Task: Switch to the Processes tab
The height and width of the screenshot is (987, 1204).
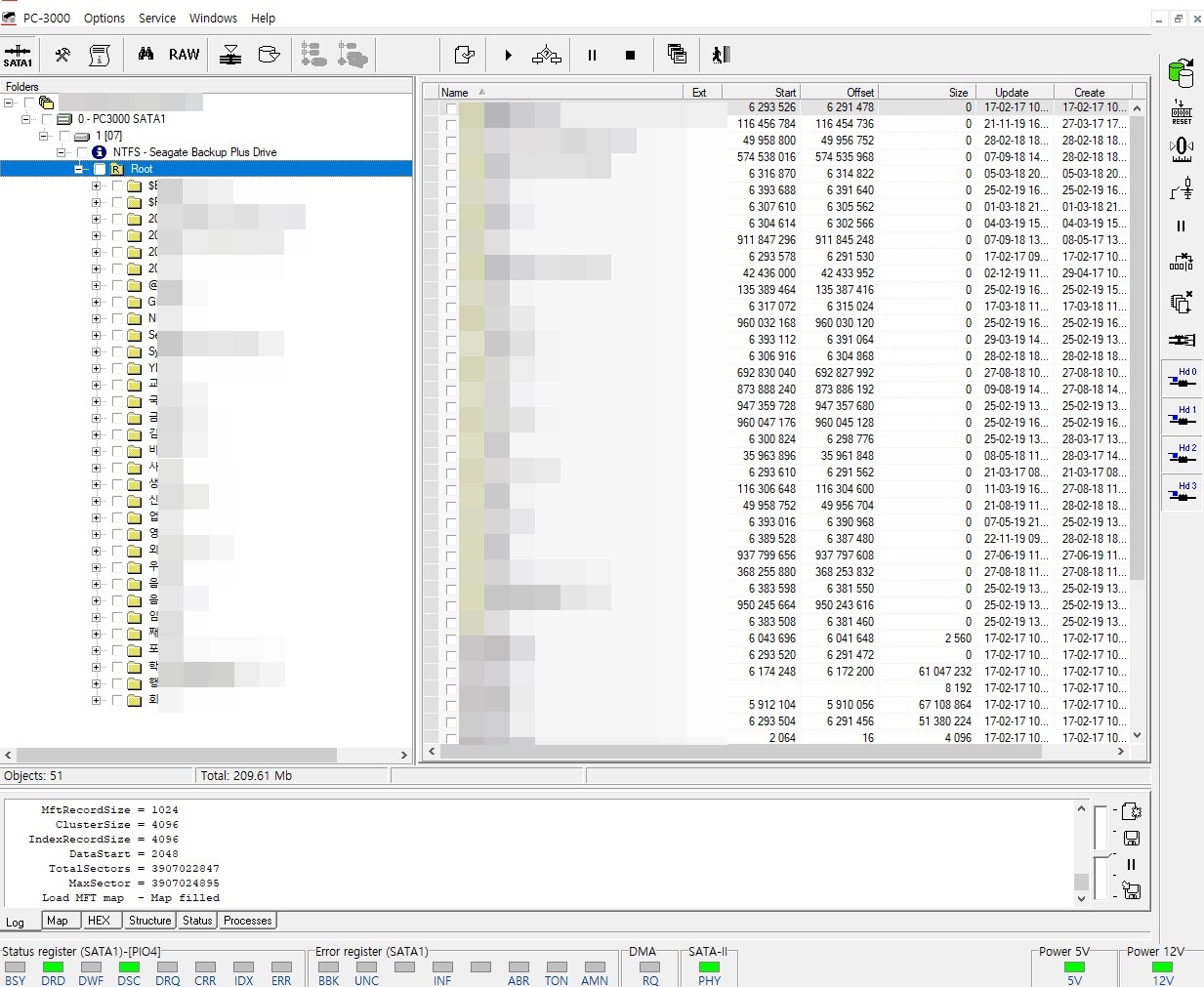Action: (248, 921)
